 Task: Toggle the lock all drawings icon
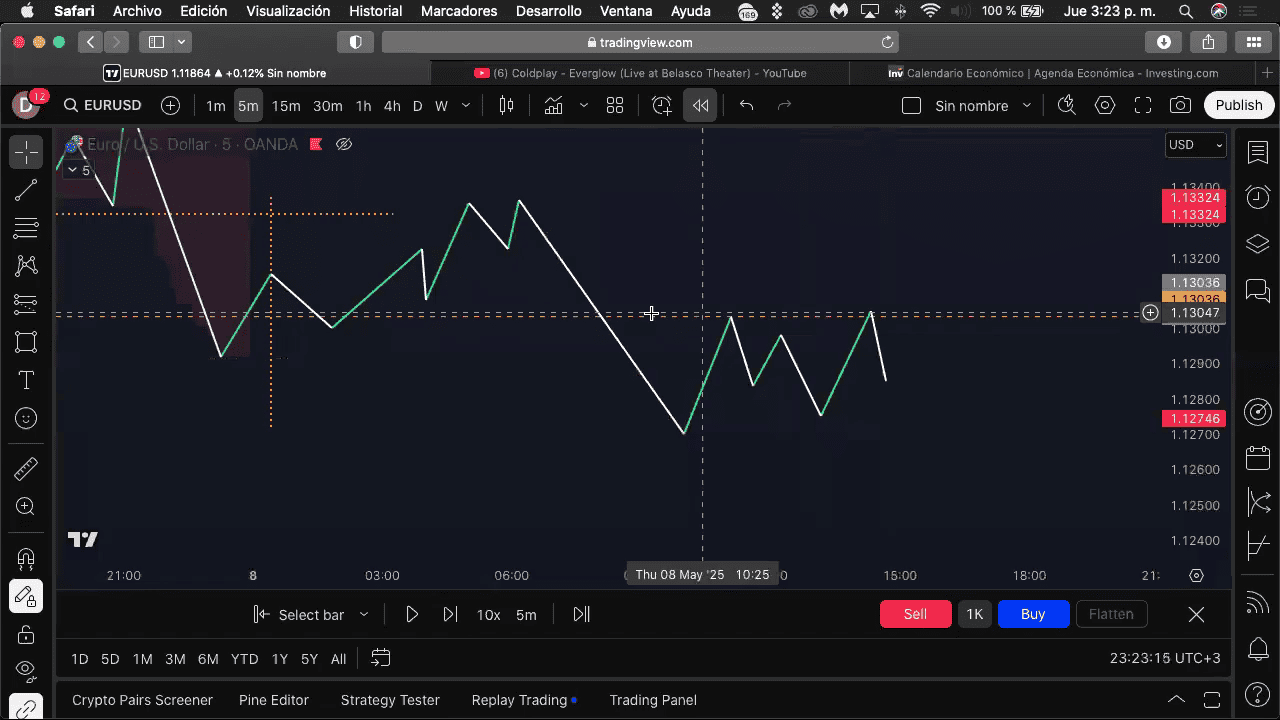pos(26,634)
